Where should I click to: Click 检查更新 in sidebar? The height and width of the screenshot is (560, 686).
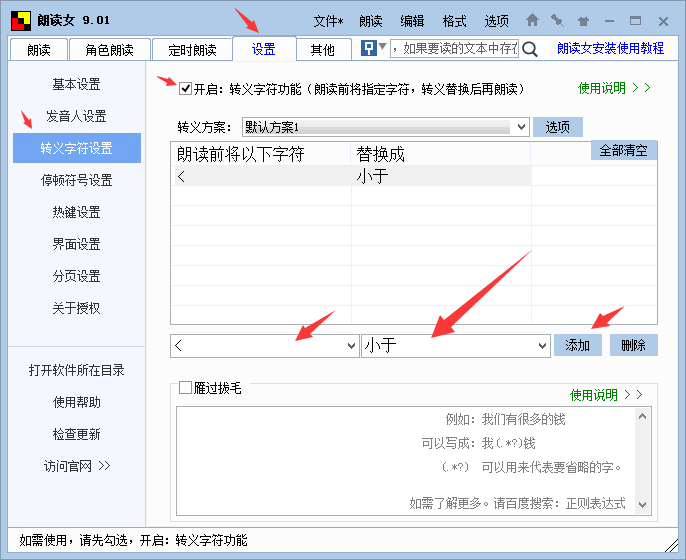point(77,434)
